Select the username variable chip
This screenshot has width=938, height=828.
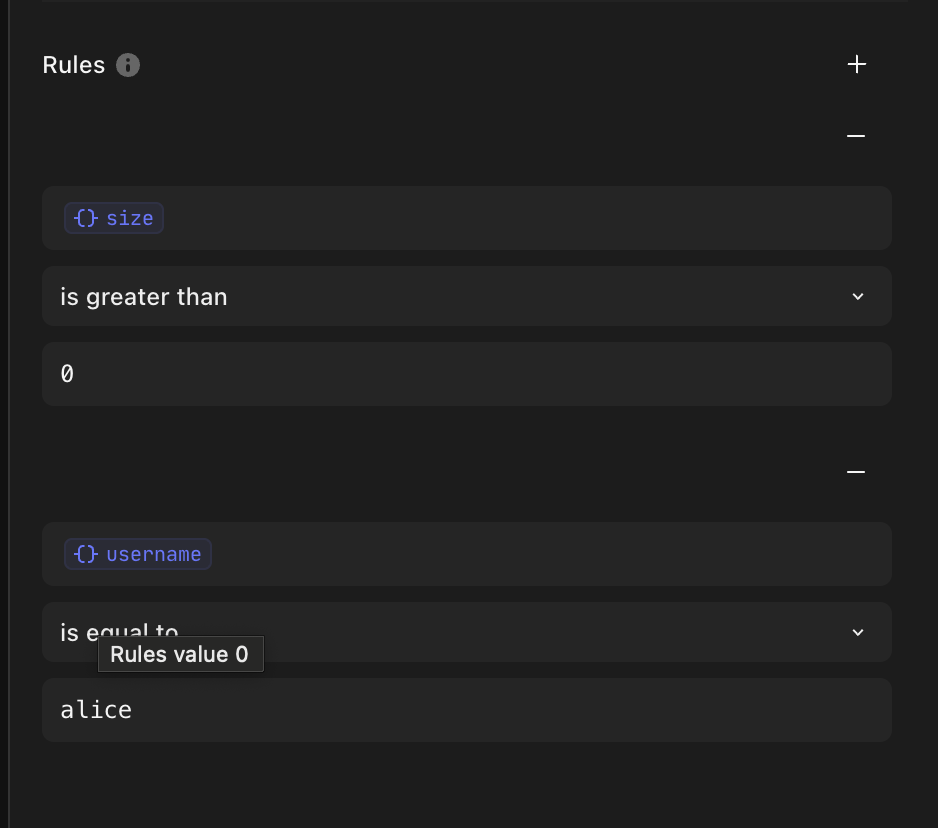point(138,554)
